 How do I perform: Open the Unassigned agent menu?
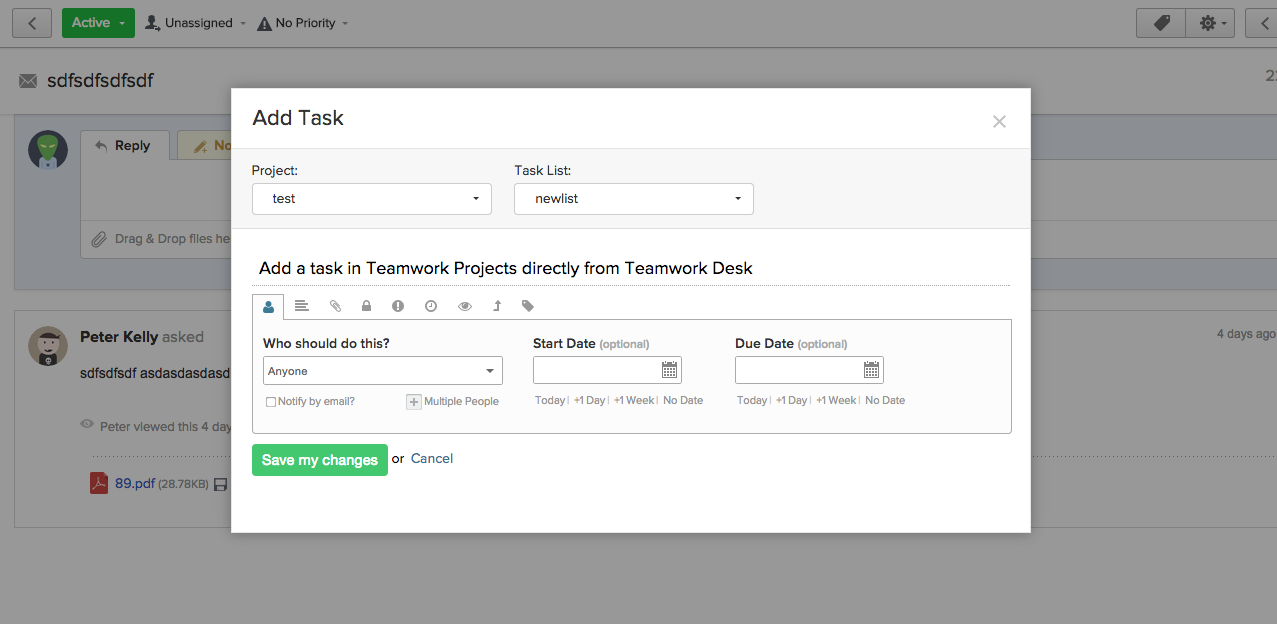point(194,22)
